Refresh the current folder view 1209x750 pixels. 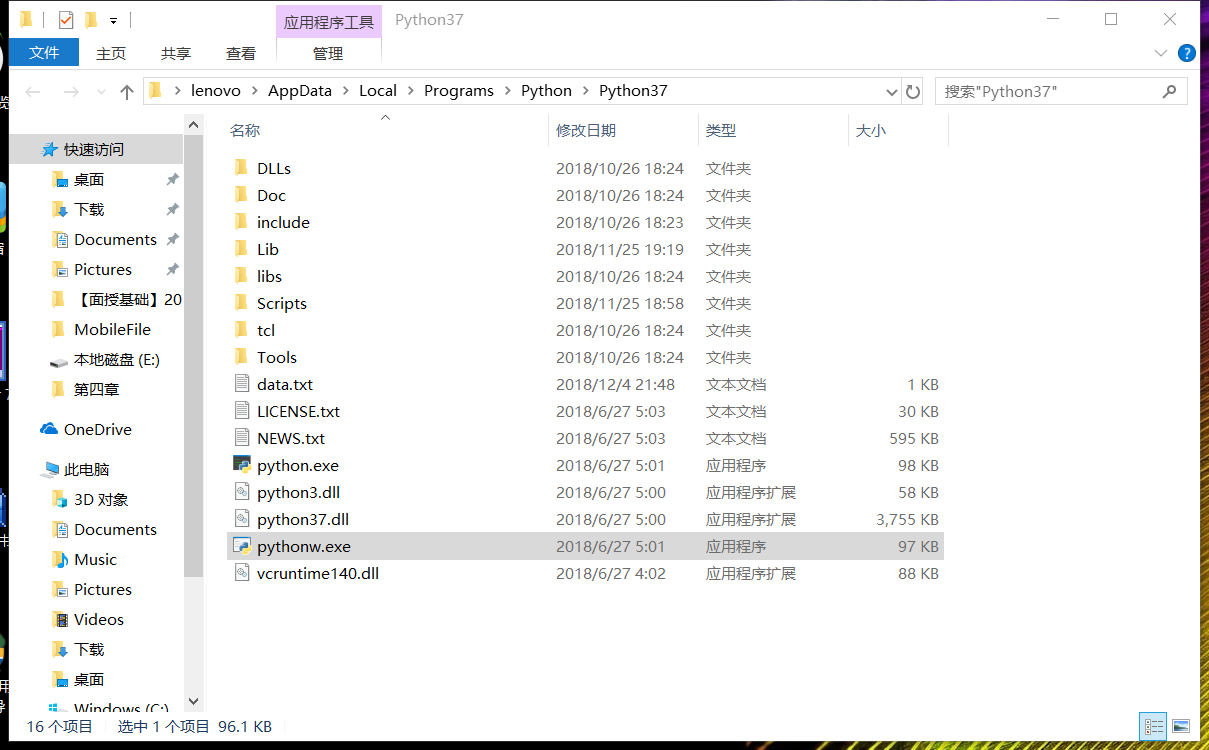click(913, 91)
